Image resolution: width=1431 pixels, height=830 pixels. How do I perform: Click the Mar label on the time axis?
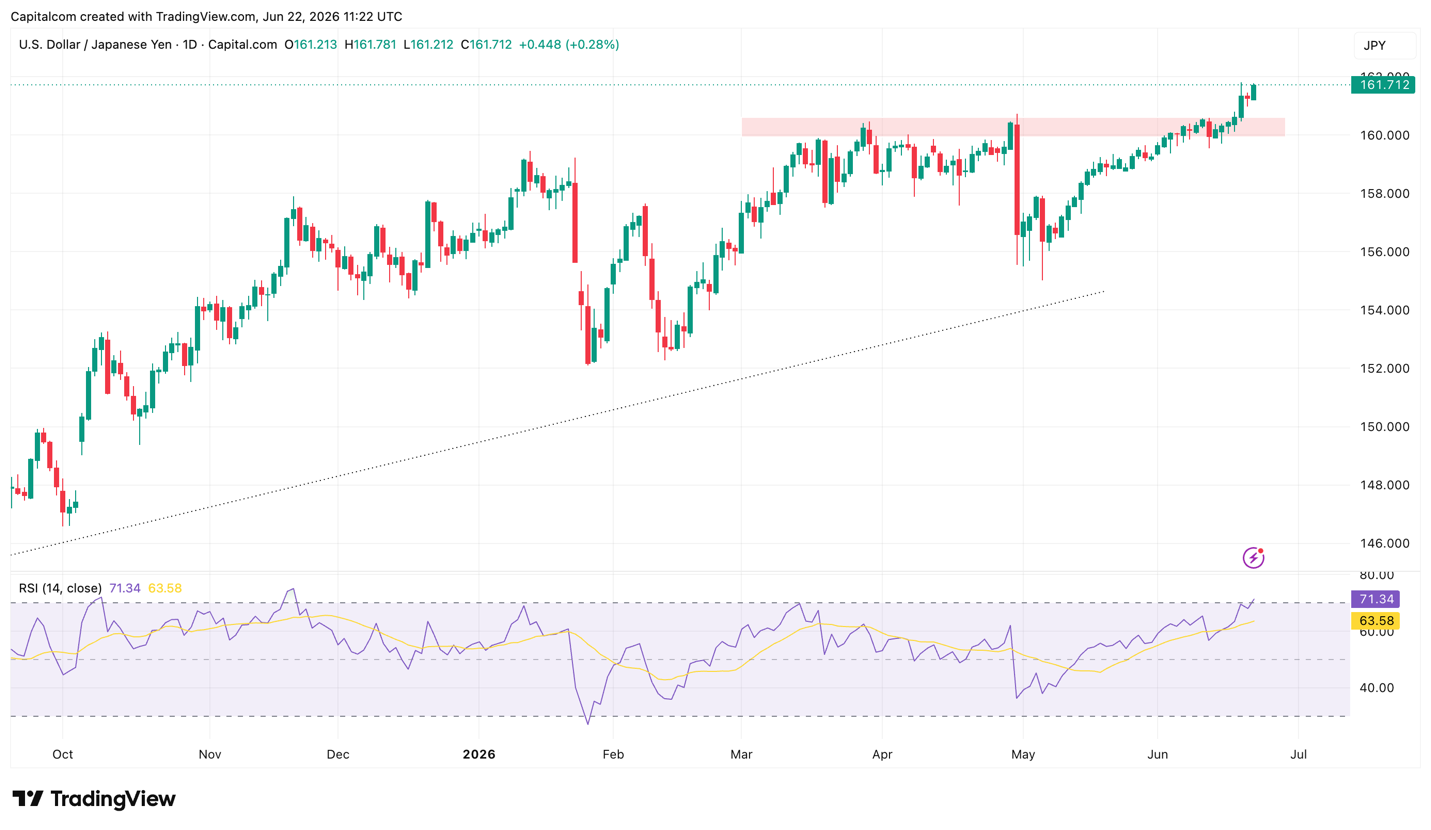741,753
